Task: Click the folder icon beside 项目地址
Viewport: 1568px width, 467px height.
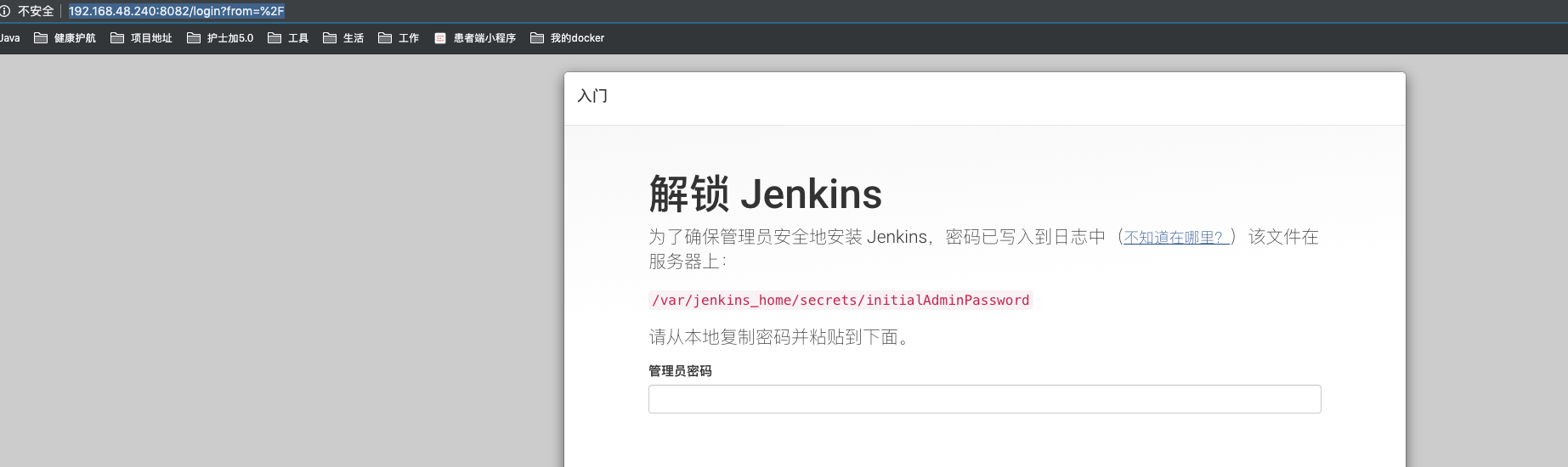Action: tap(117, 38)
